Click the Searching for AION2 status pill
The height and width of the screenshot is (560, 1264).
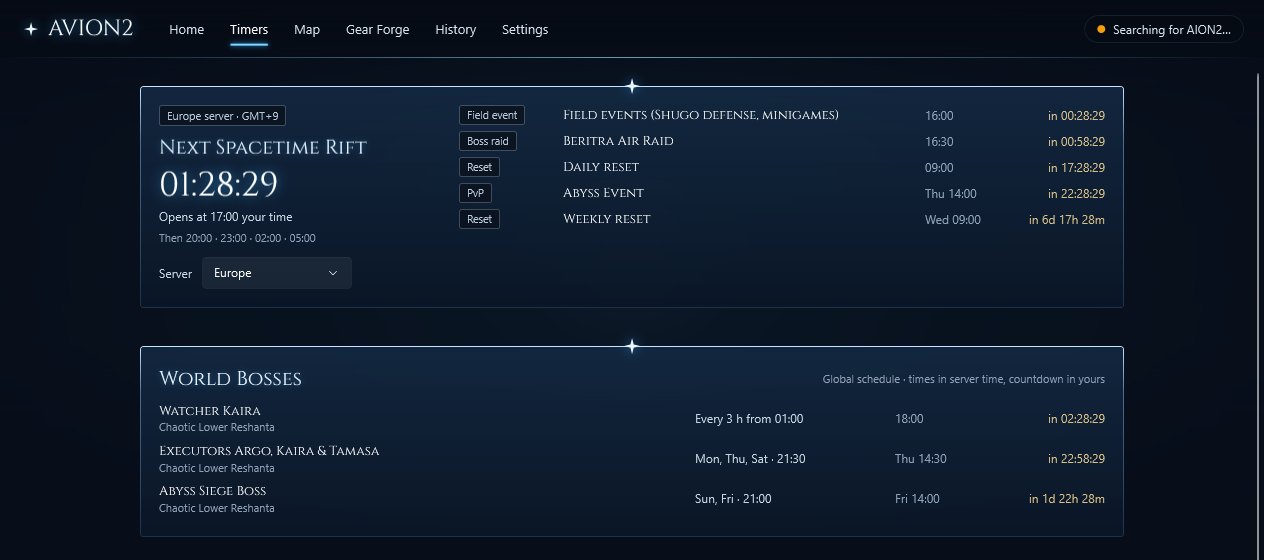coord(1164,29)
